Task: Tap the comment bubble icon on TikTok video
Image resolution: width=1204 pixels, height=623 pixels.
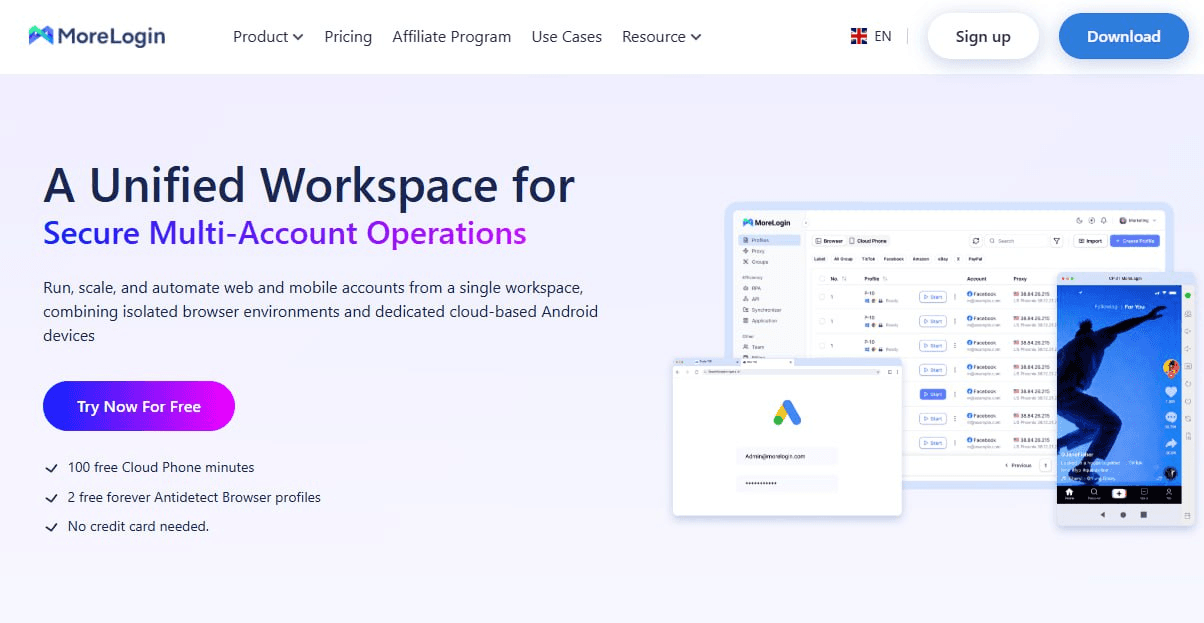Action: click(x=1171, y=417)
